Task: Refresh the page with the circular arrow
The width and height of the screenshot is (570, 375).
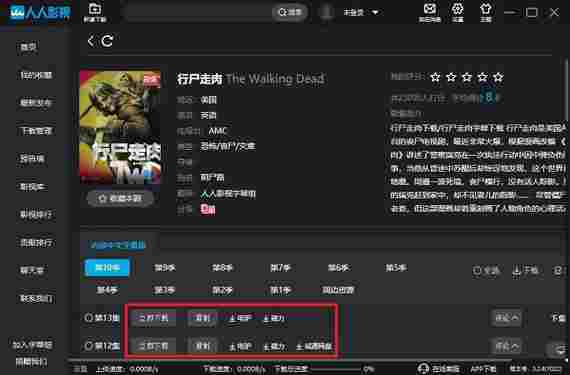Action: pos(107,41)
